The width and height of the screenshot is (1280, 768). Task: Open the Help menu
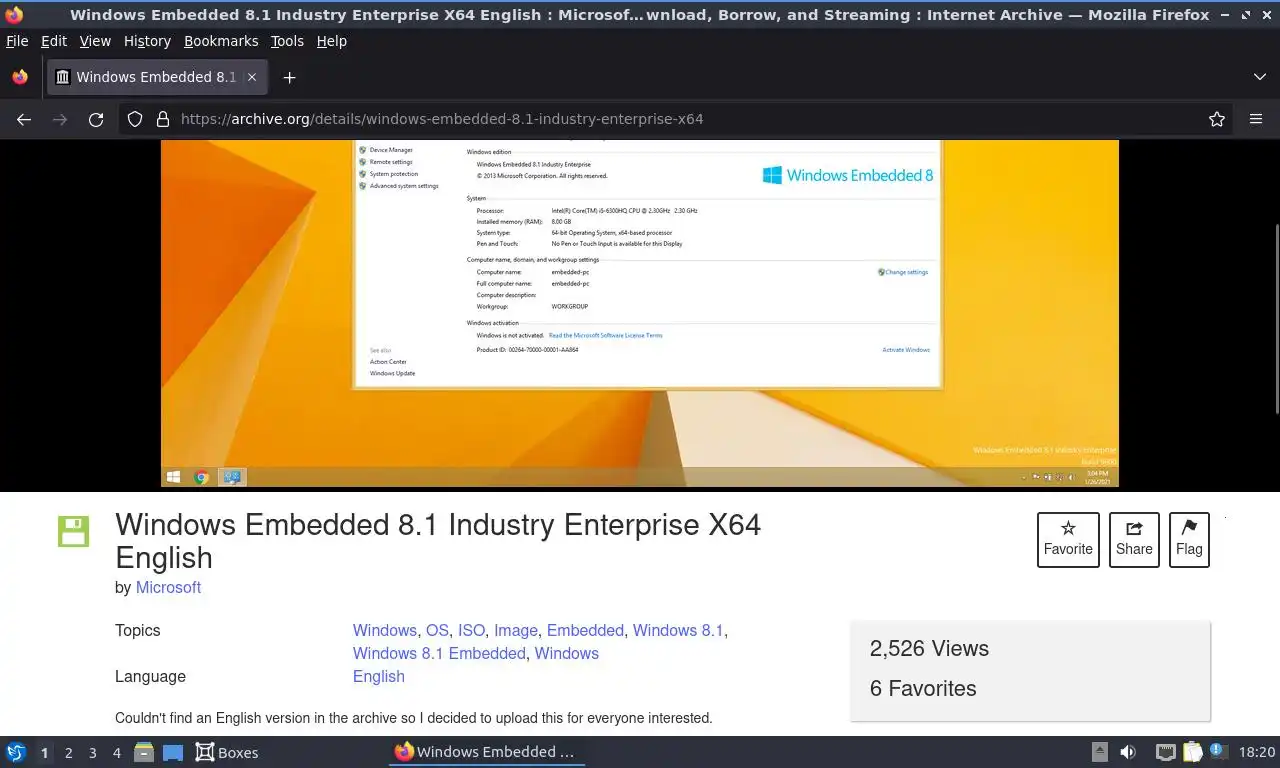(x=332, y=41)
